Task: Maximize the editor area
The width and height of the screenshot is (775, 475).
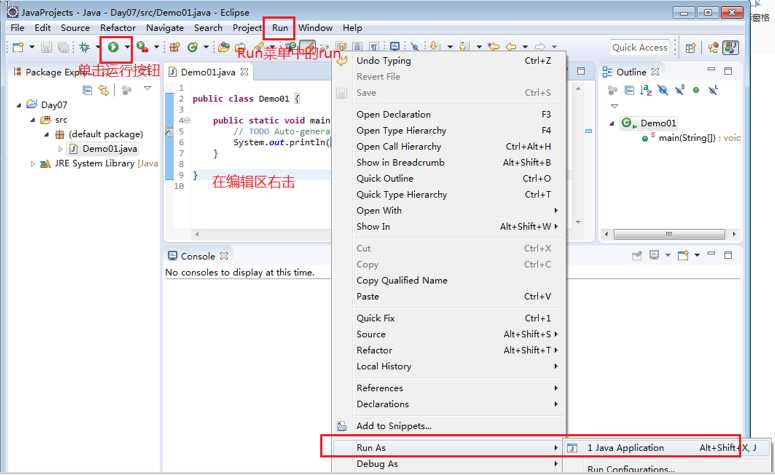Action: tap(581, 71)
